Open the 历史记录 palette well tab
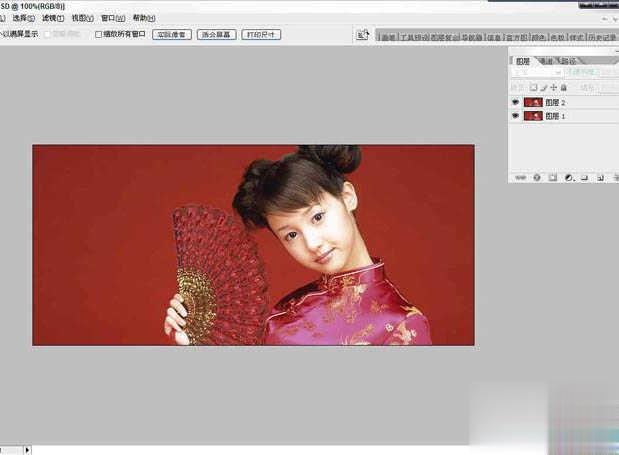Image resolution: width=619 pixels, height=455 pixels. [x=602, y=37]
